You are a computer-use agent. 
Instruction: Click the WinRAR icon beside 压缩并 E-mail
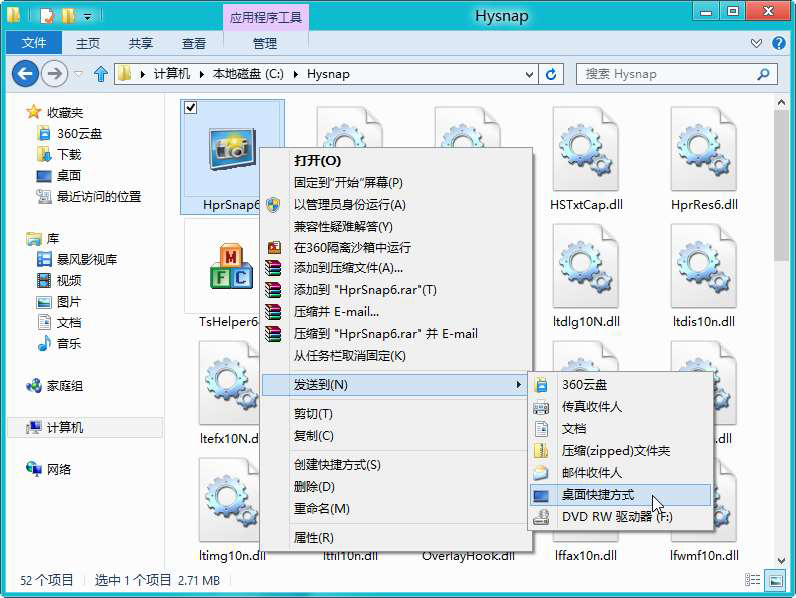click(273, 312)
